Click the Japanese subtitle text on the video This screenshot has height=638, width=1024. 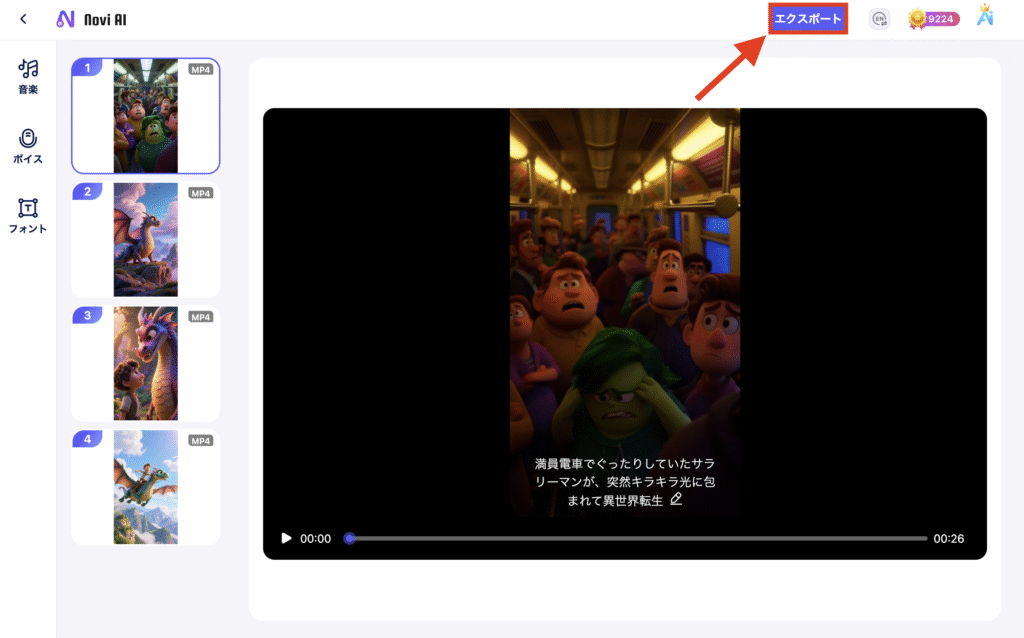coord(622,481)
